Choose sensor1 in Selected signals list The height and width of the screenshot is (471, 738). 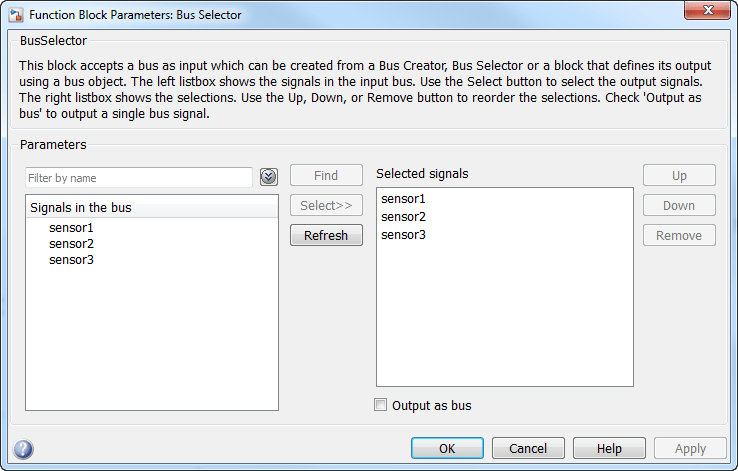point(403,199)
